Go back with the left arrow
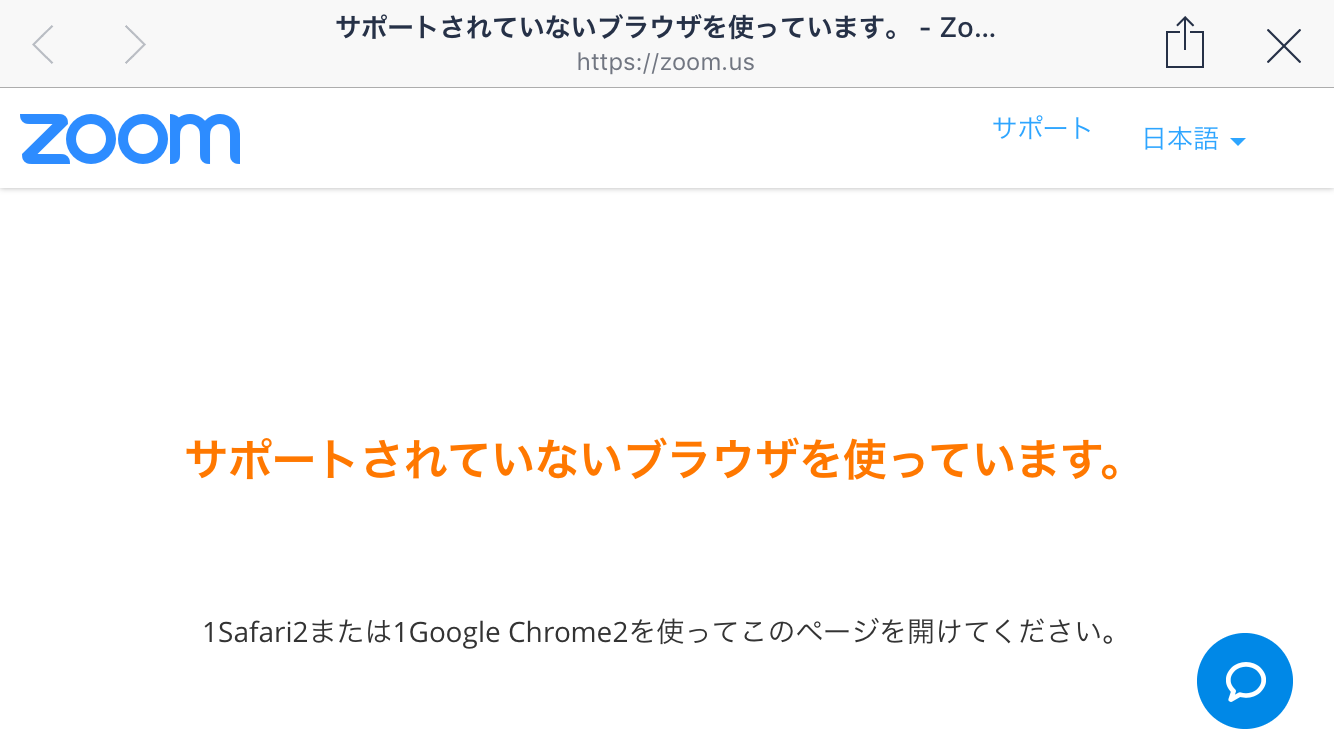Screen dimensions: 1334x750 (43, 45)
